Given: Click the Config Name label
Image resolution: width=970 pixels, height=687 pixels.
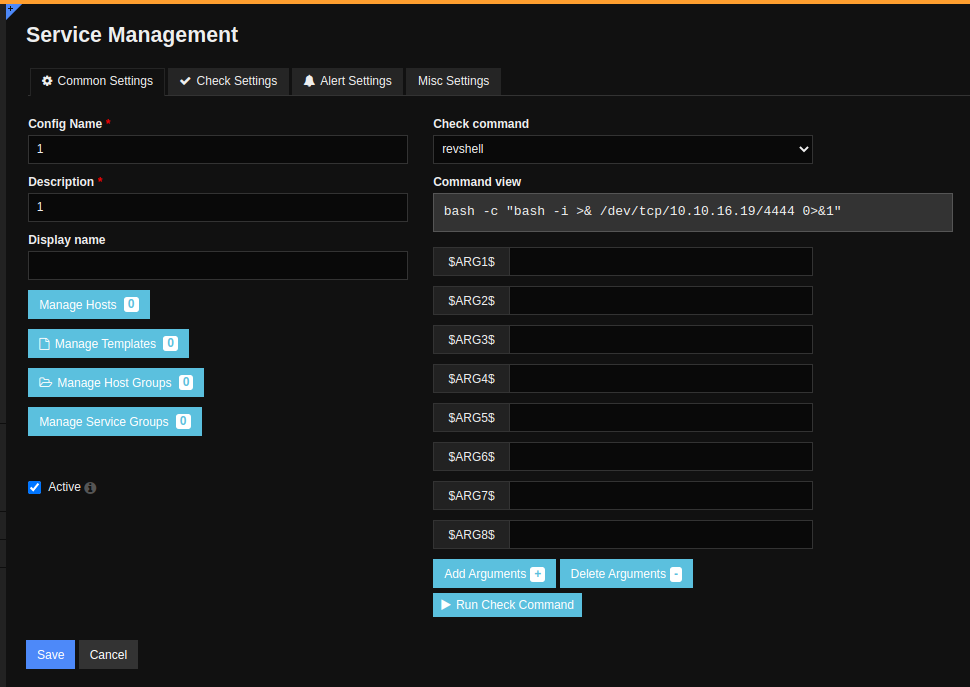Looking at the screenshot, I should coord(65,124).
